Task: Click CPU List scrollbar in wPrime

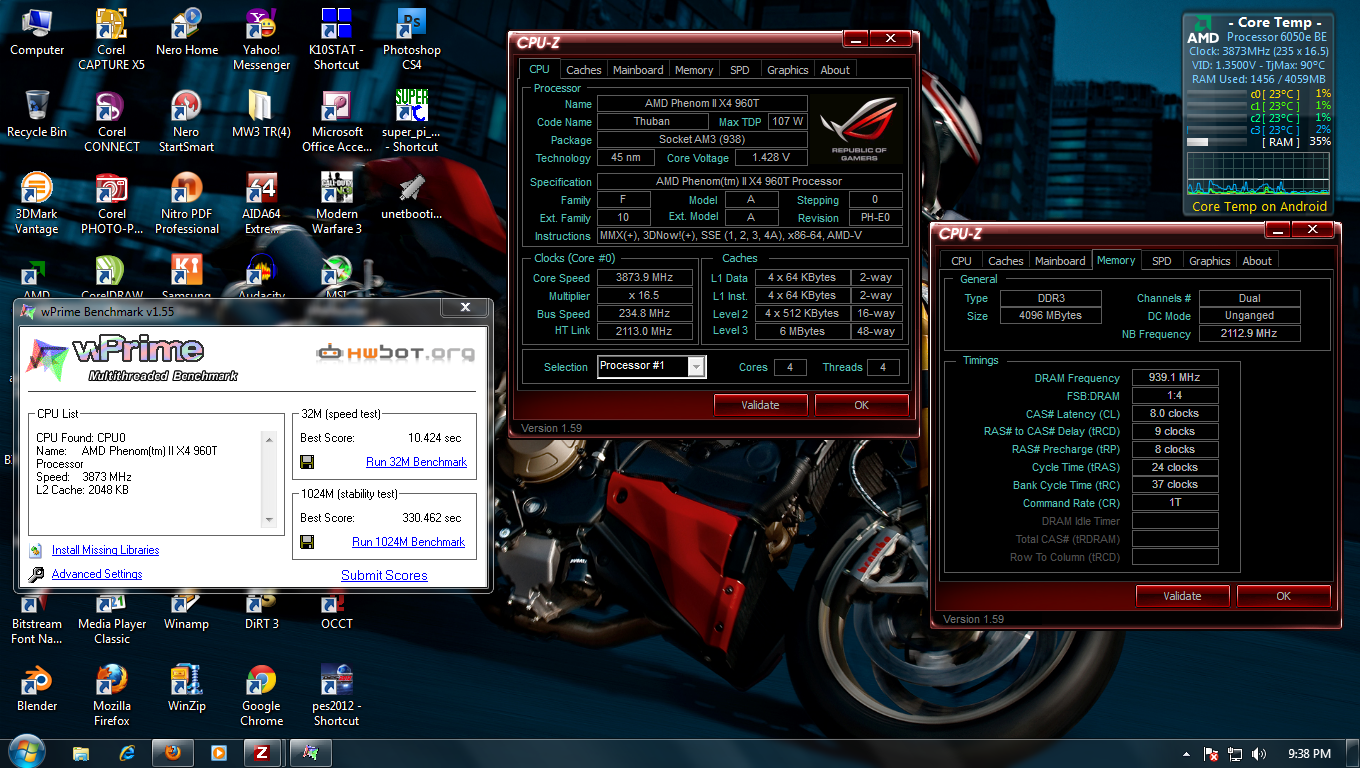Action: [x=268, y=479]
